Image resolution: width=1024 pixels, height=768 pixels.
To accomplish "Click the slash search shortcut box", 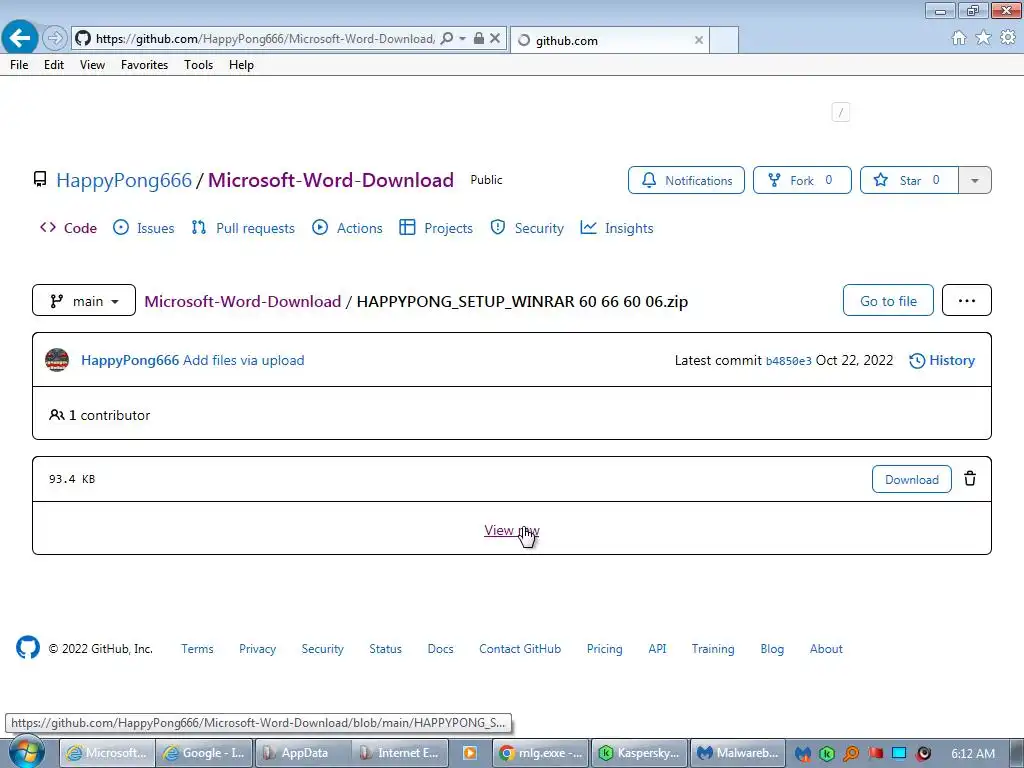I will pyautogui.click(x=840, y=112).
